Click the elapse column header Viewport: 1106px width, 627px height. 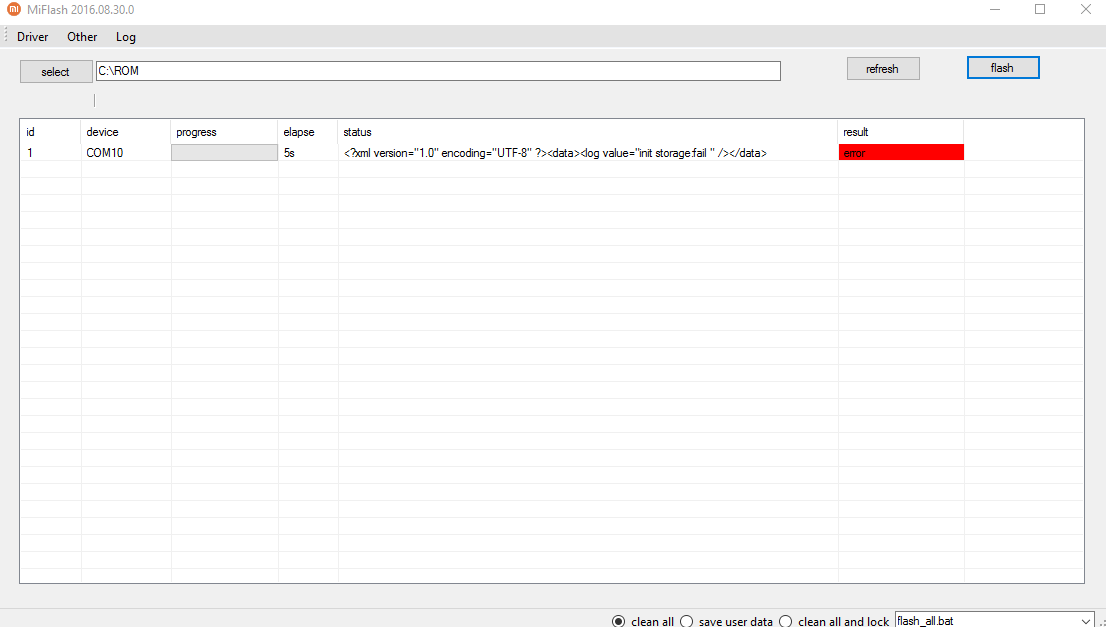coord(308,132)
